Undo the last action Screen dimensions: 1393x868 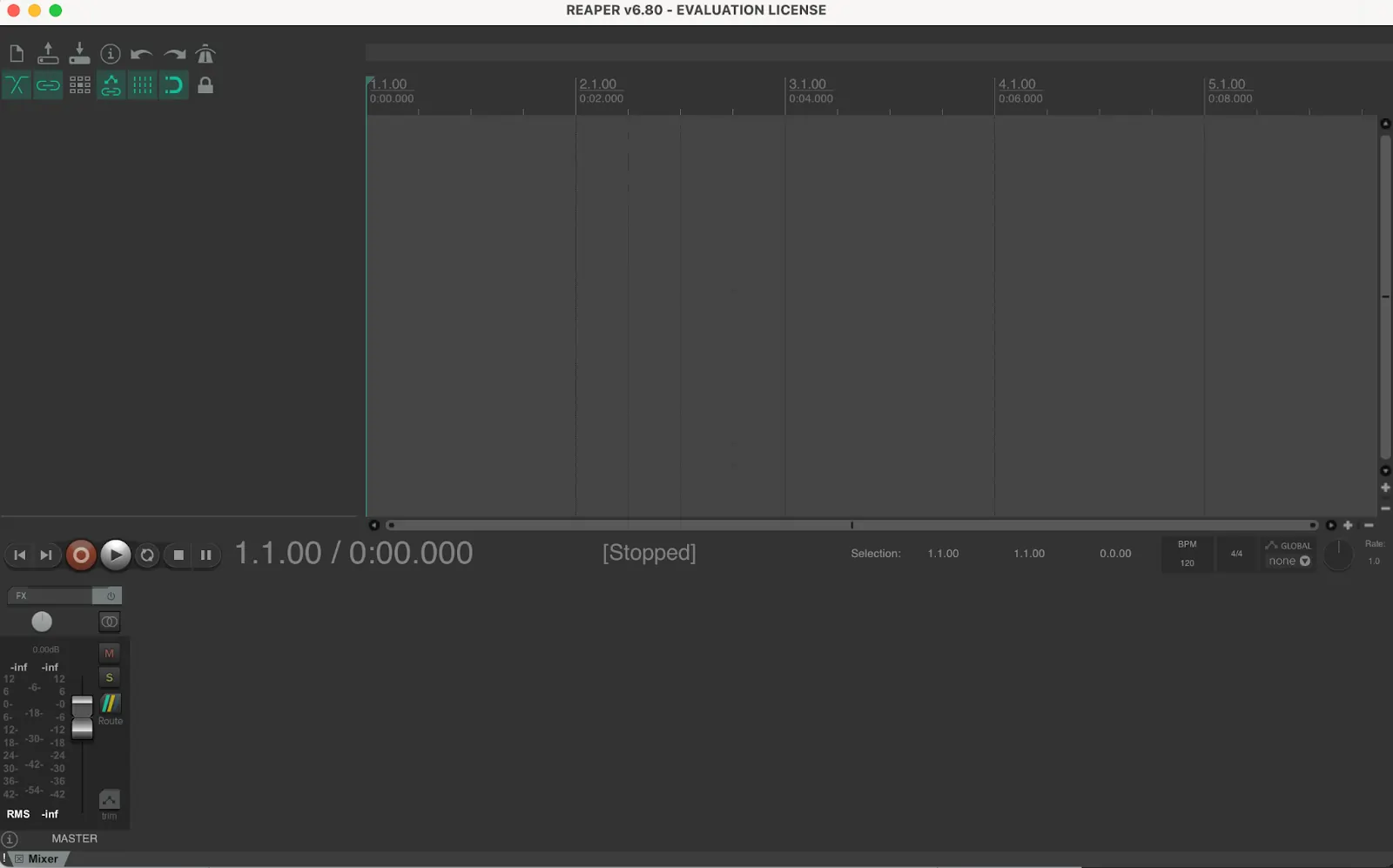(141, 53)
